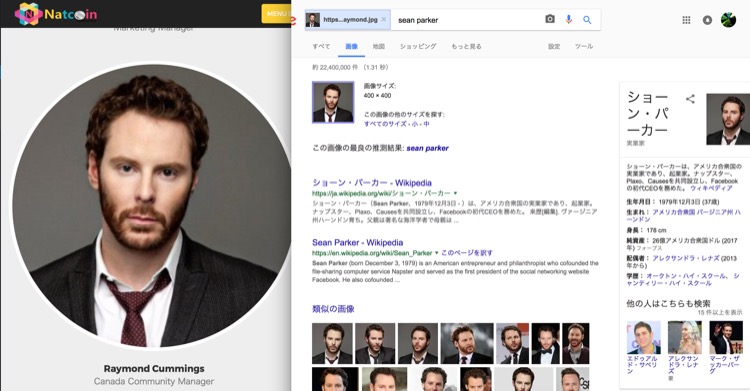Open the yellow MENU button on Natcoin
750x391 pixels.
276,13
